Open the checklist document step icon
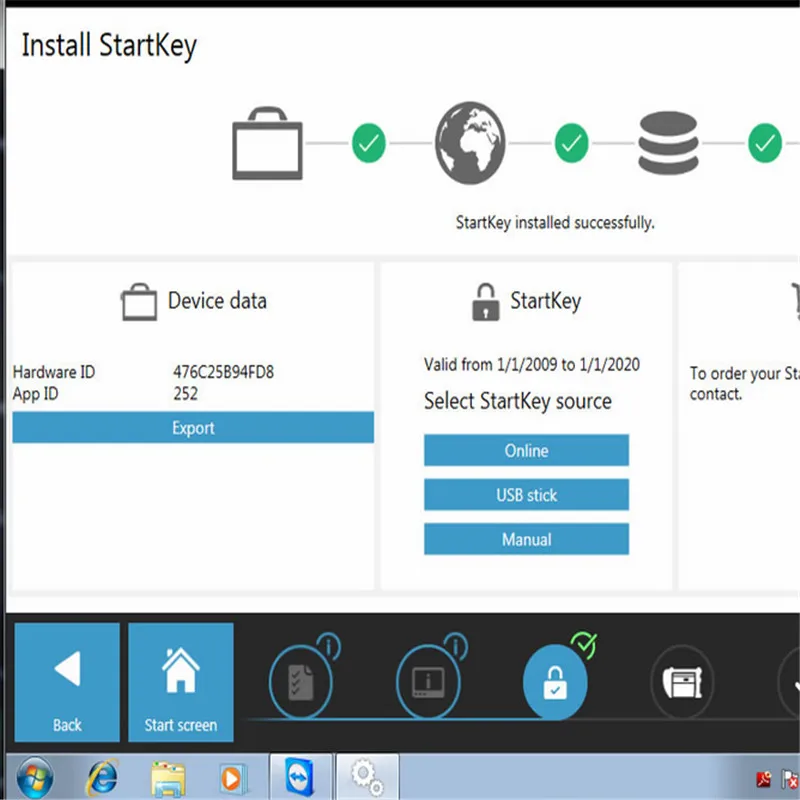The width and height of the screenshot is (800, 800). tap(301, 682)
